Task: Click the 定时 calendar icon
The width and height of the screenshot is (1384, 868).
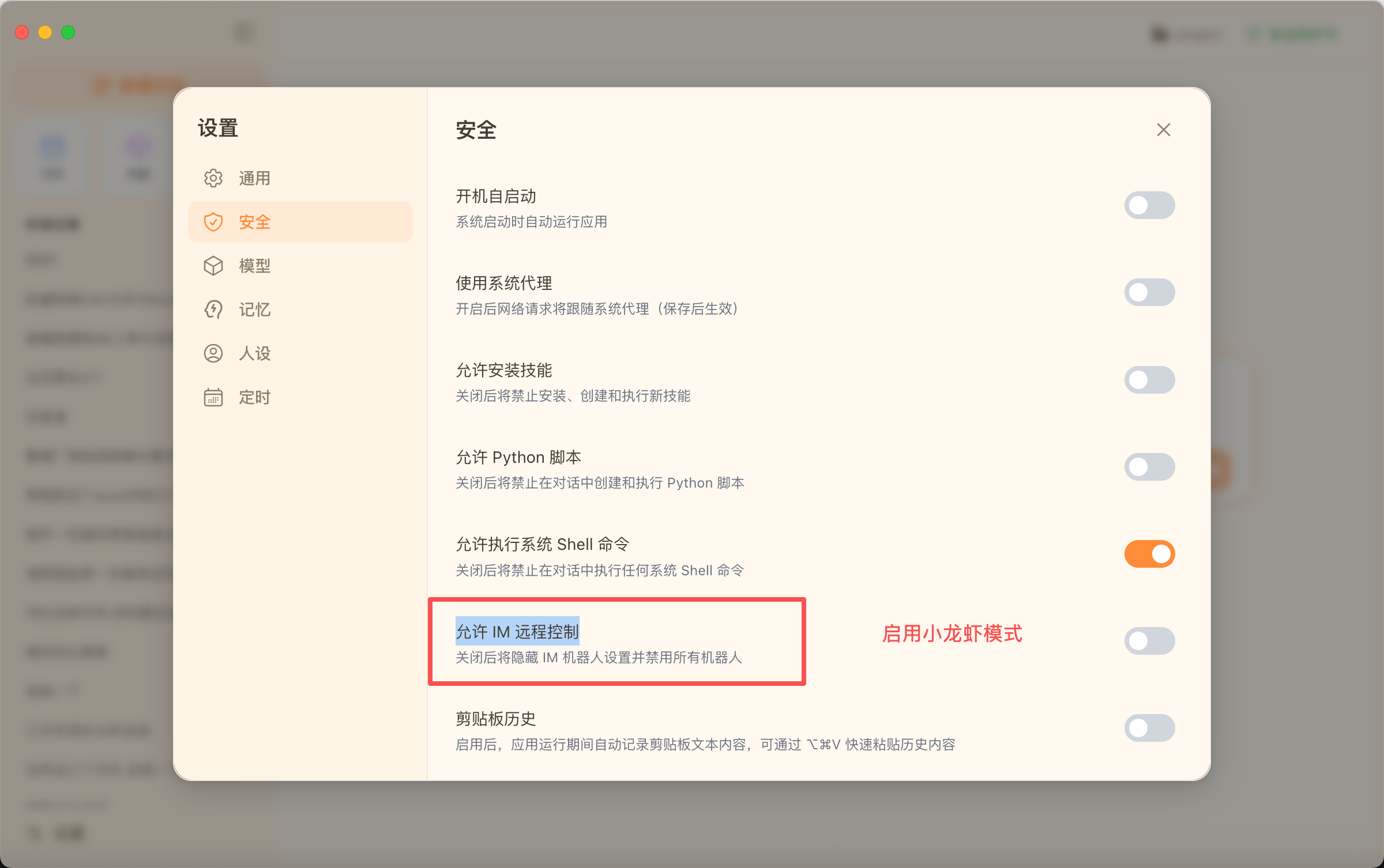Action: pyautogui.click(x=213, y=397)
